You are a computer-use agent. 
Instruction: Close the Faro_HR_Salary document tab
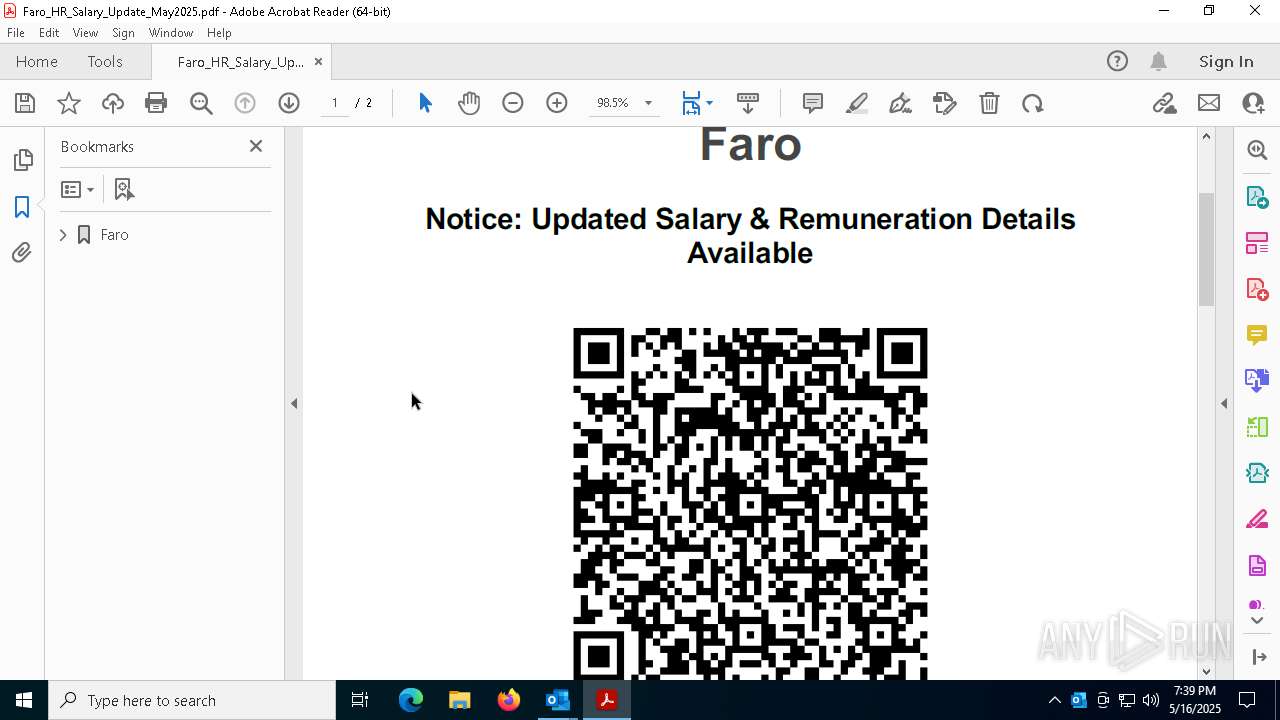pyautogui.click(x=318, y=62)
